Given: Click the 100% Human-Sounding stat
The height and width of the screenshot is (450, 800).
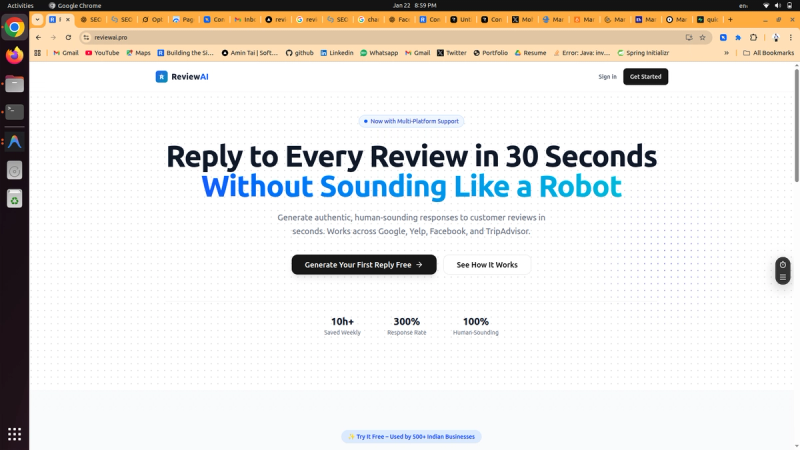Looking at the screenshot, I should [476, 326].
